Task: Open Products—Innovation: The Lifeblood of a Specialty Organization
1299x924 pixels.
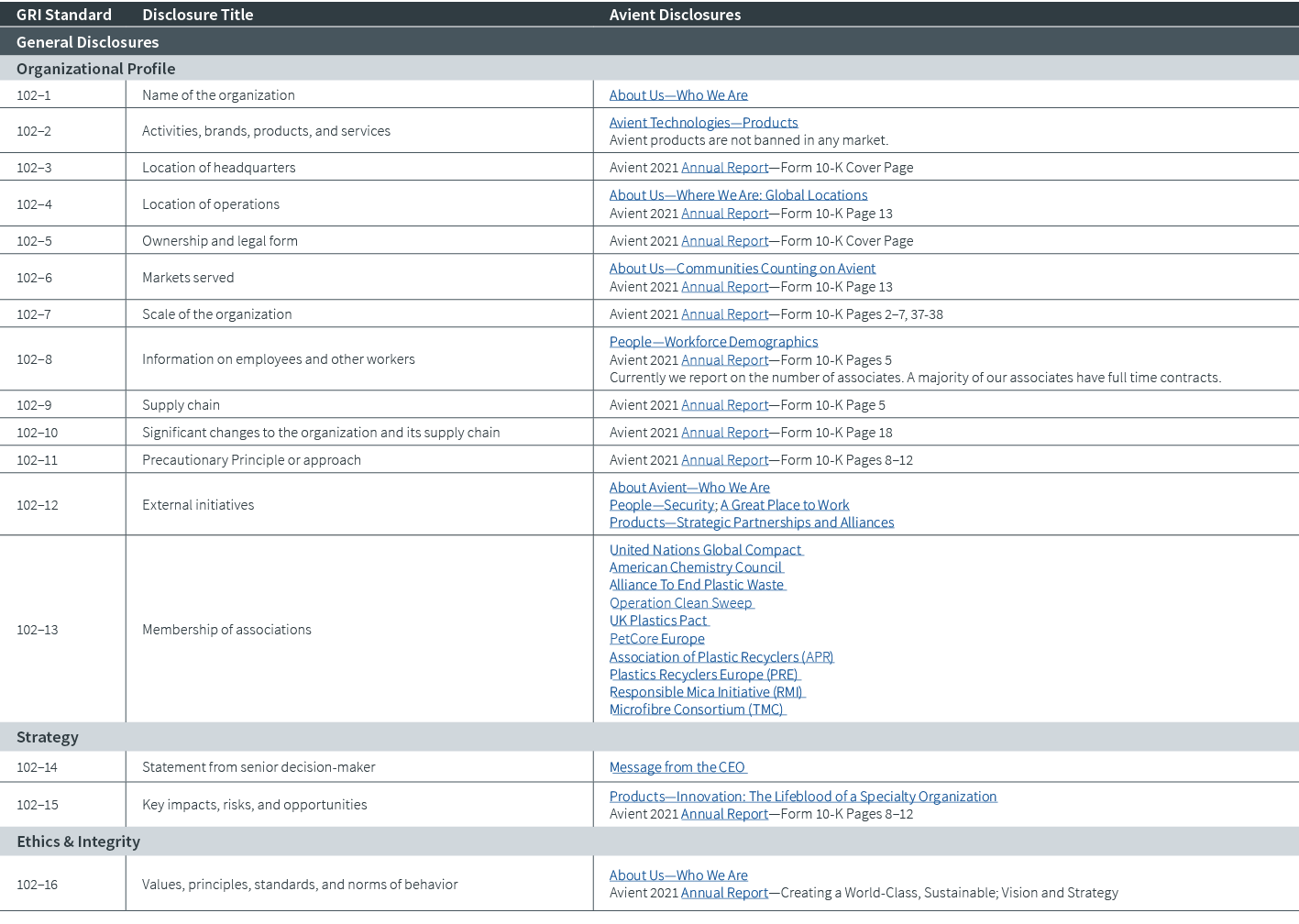Action: coord(803,796)
